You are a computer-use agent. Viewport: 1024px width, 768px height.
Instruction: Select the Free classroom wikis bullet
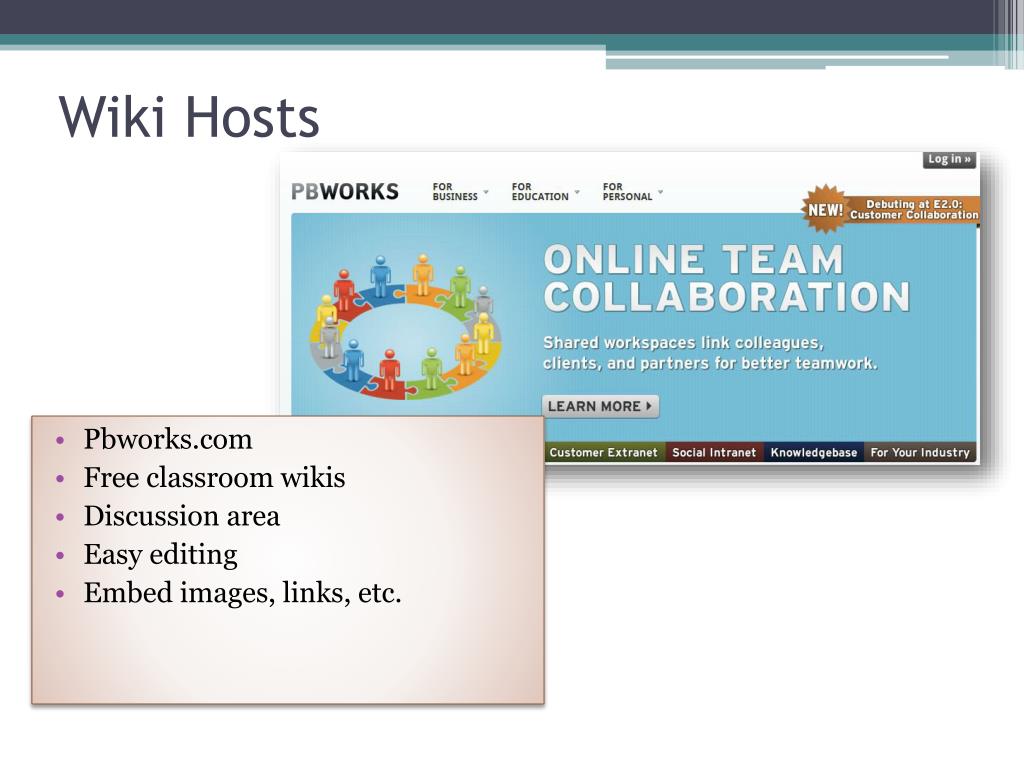point(214,477)
